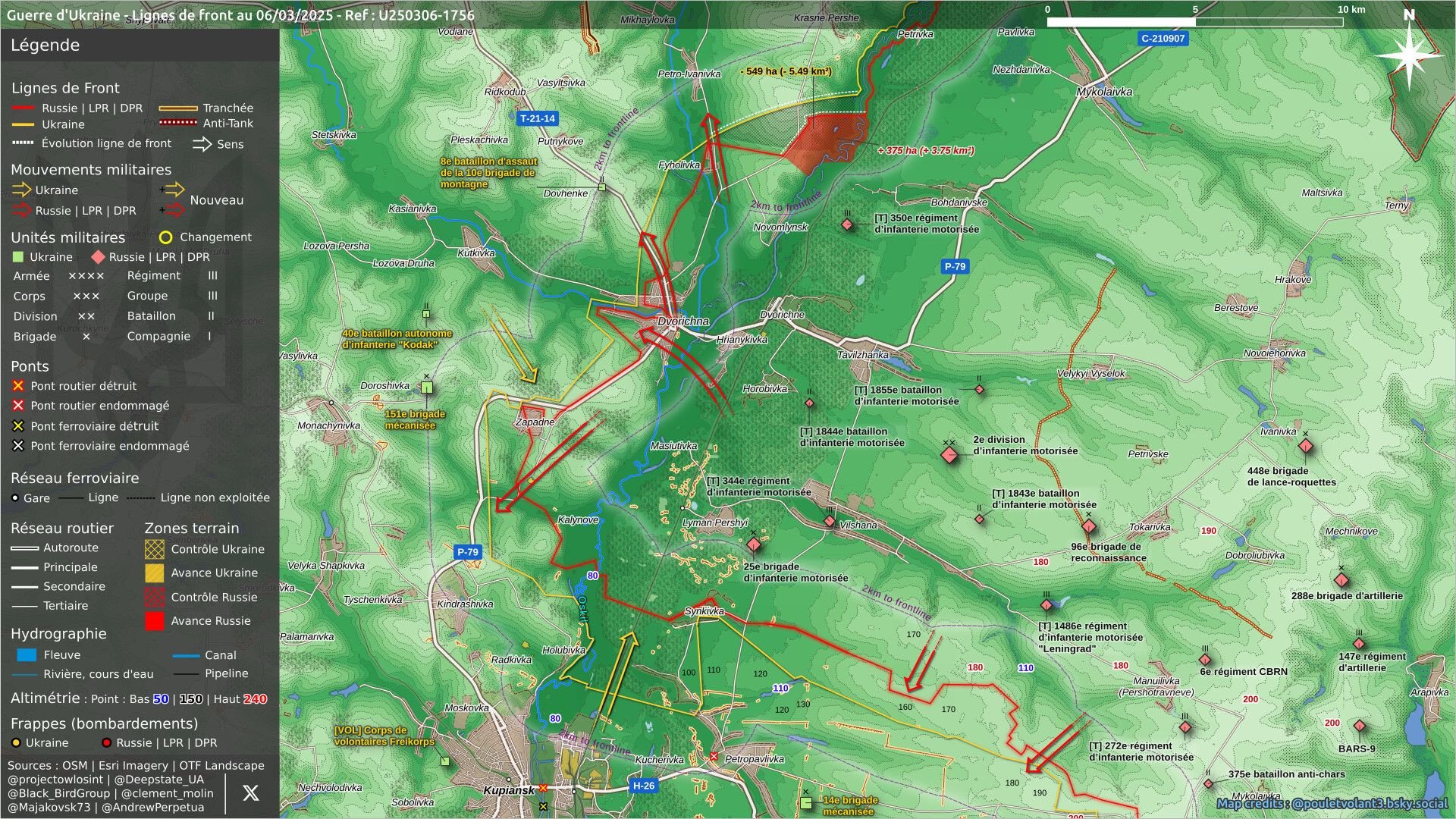Click the Vilshana village label
The width and height of the screenshot is (1456, 819).
pos(858,525)
